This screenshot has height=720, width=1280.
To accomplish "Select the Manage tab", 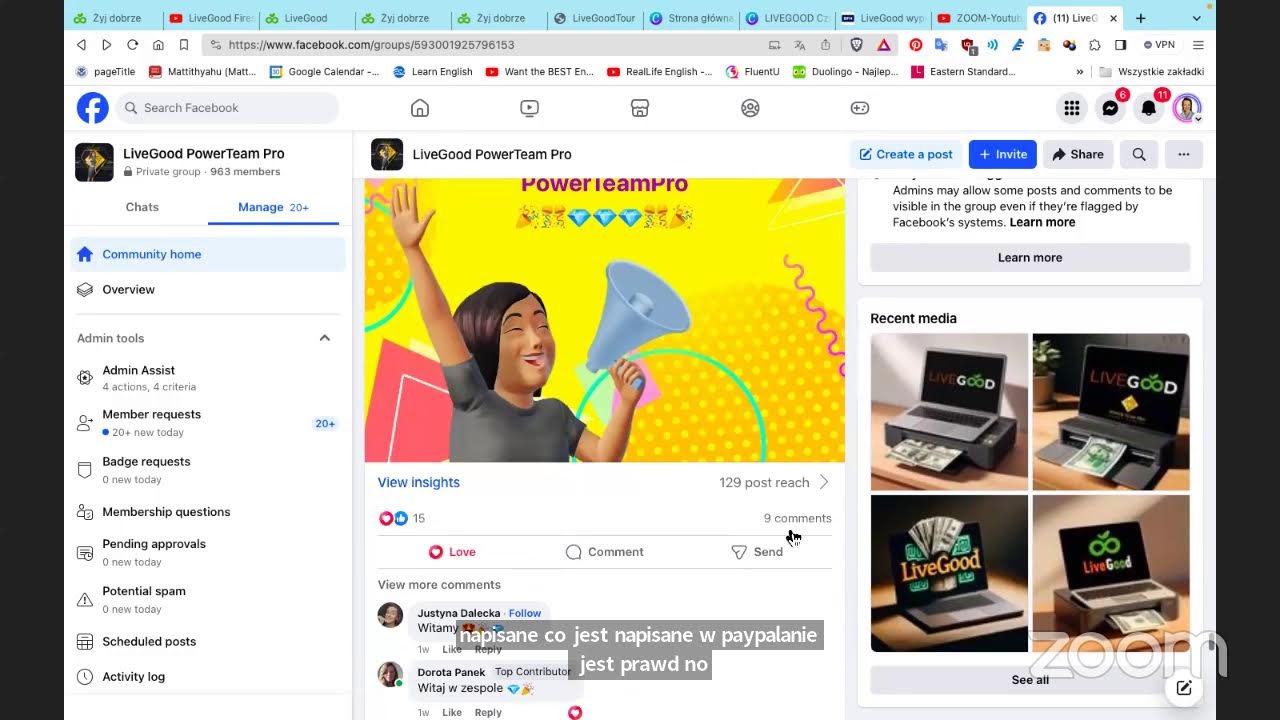I will 273,207.
